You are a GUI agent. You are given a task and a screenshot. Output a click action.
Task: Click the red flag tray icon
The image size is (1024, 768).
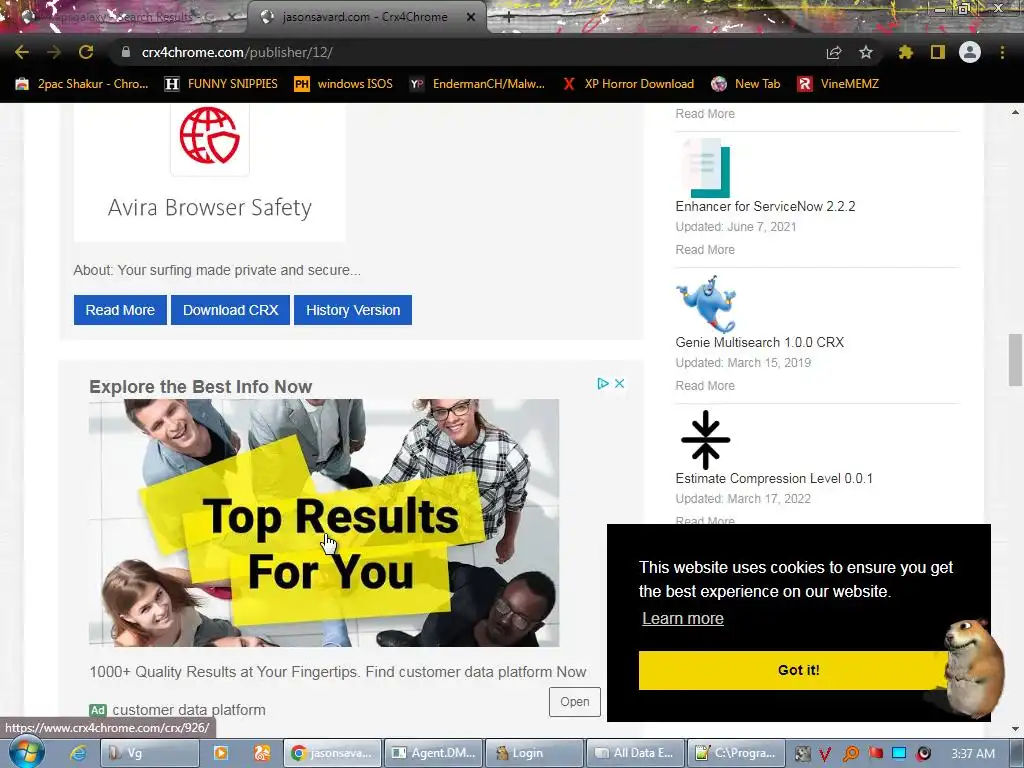pos(875,754)
